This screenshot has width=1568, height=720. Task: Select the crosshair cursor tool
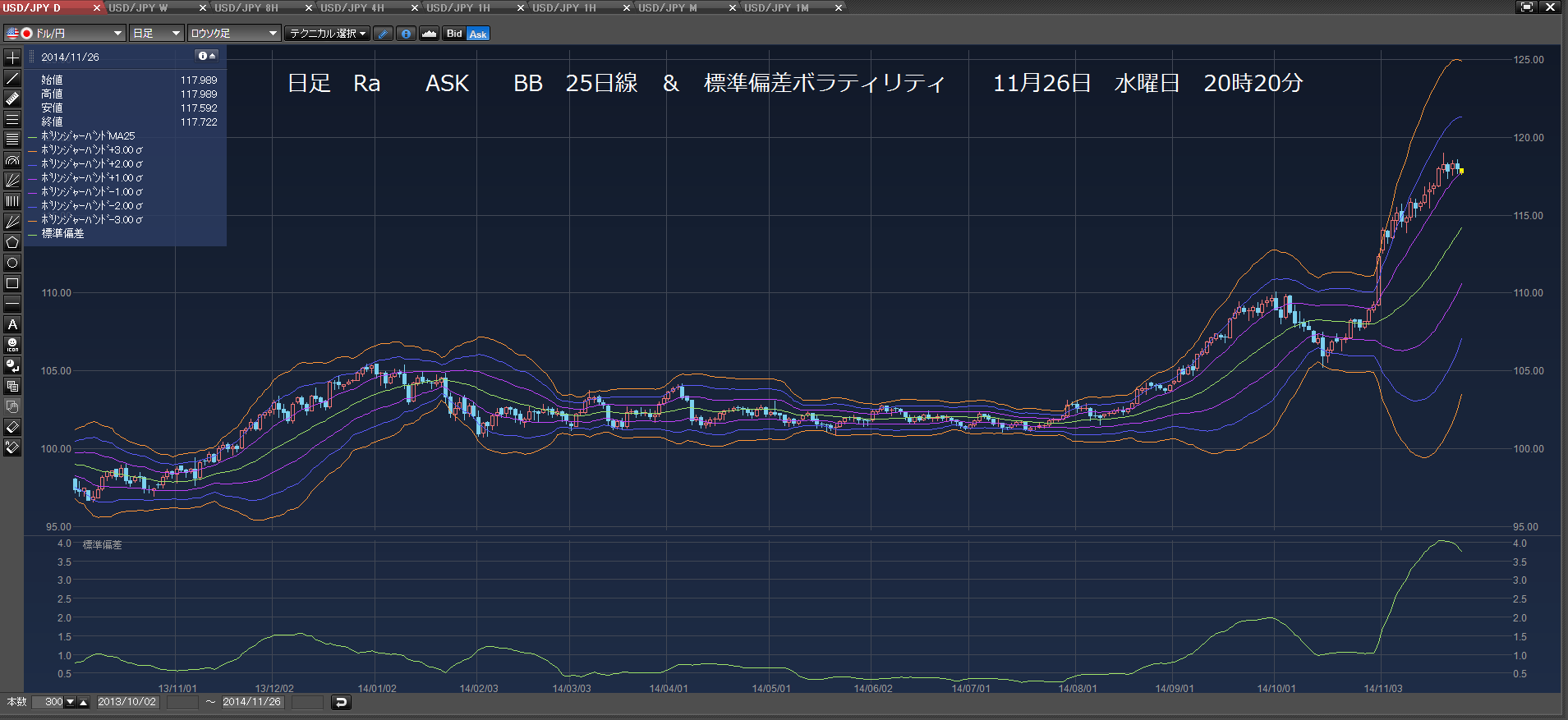click(12, 57)
